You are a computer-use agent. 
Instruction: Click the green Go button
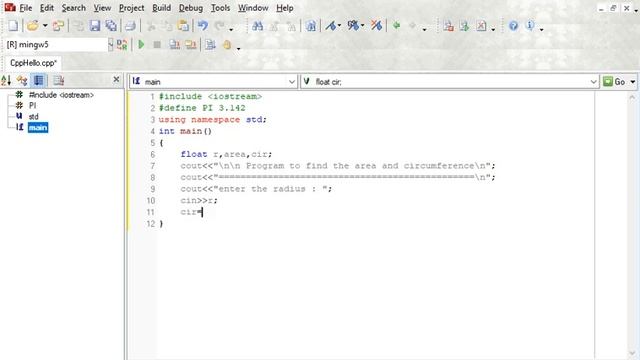point(614,82)
